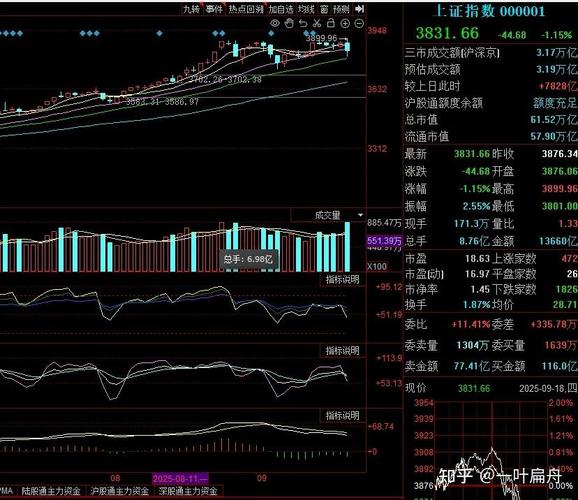Switch to 深股通主力资金 bottom tab
578x500 pixels.
[x=188, y=491]
